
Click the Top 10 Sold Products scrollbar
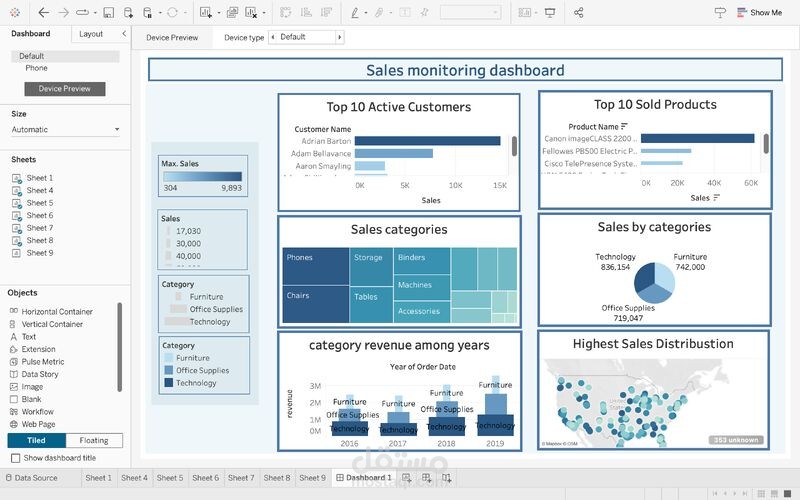766,143
